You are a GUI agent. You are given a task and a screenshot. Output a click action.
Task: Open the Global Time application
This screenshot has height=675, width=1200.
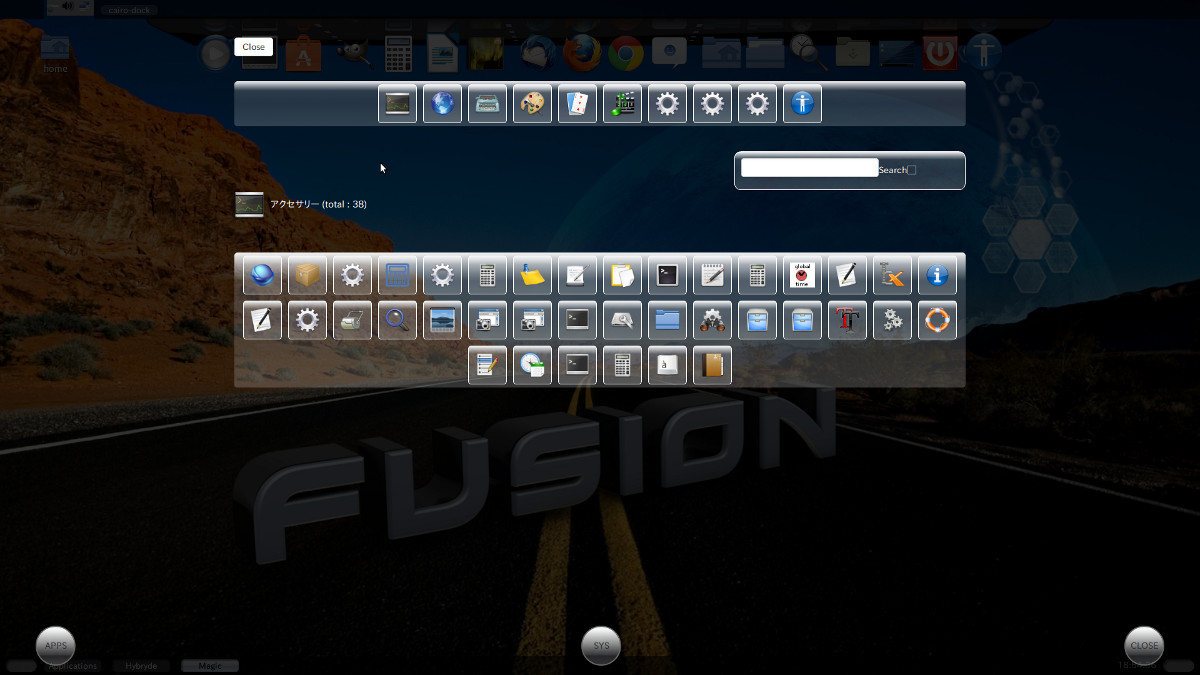(x=802, y=275)
